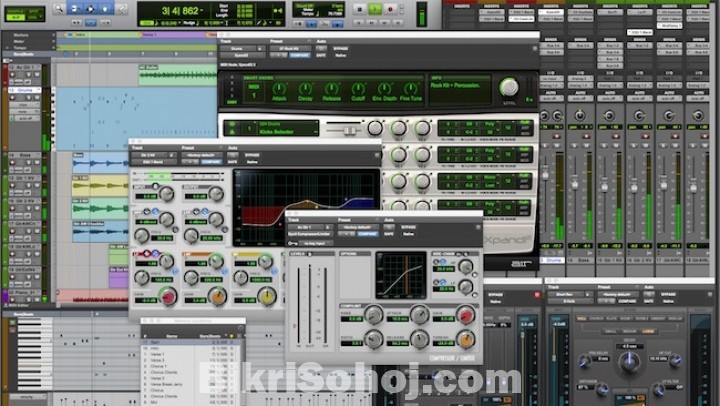
Task: Open the 01 Rock Kit preset dropdown
Action: coord(290,48)
